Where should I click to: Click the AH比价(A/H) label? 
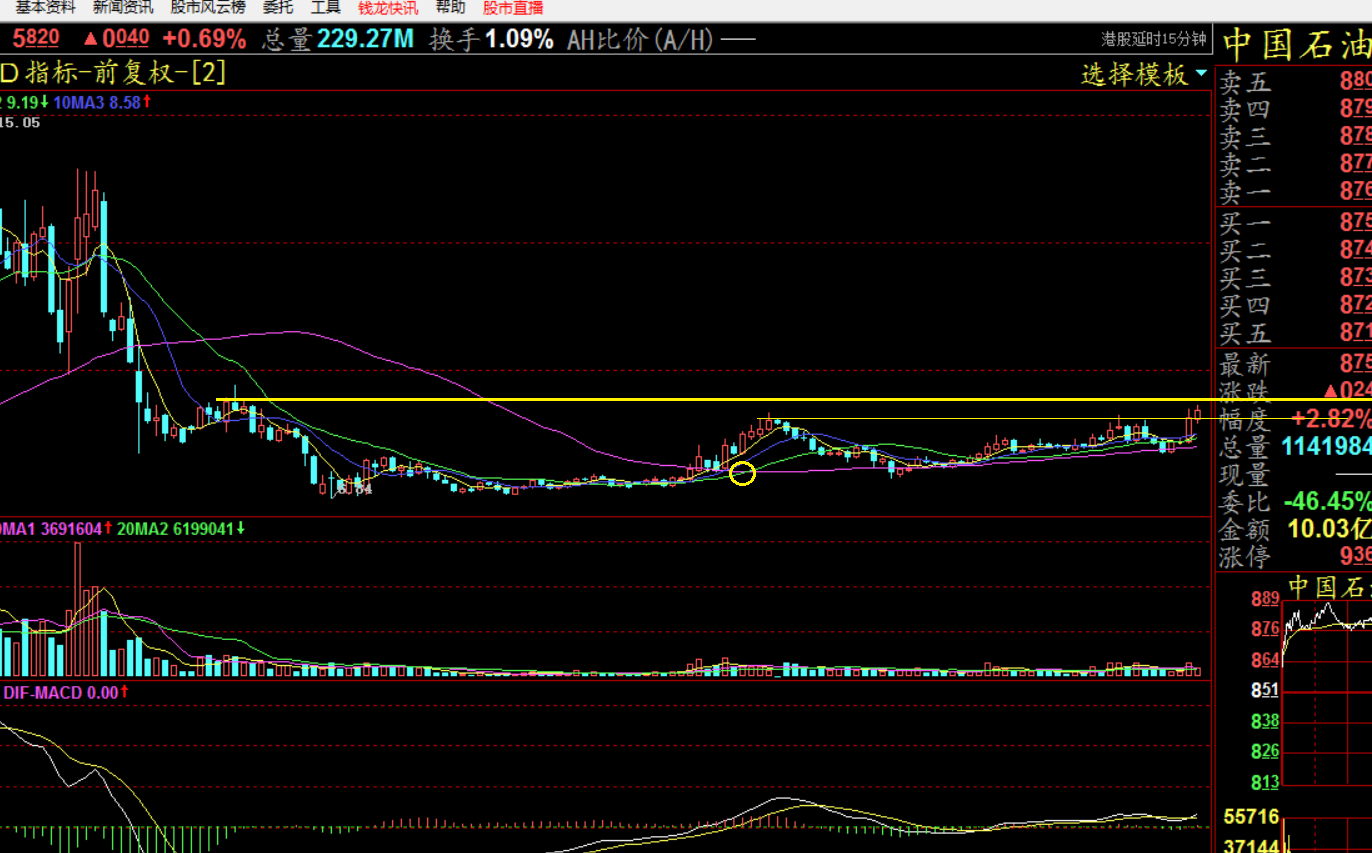(x=641, y=40)
